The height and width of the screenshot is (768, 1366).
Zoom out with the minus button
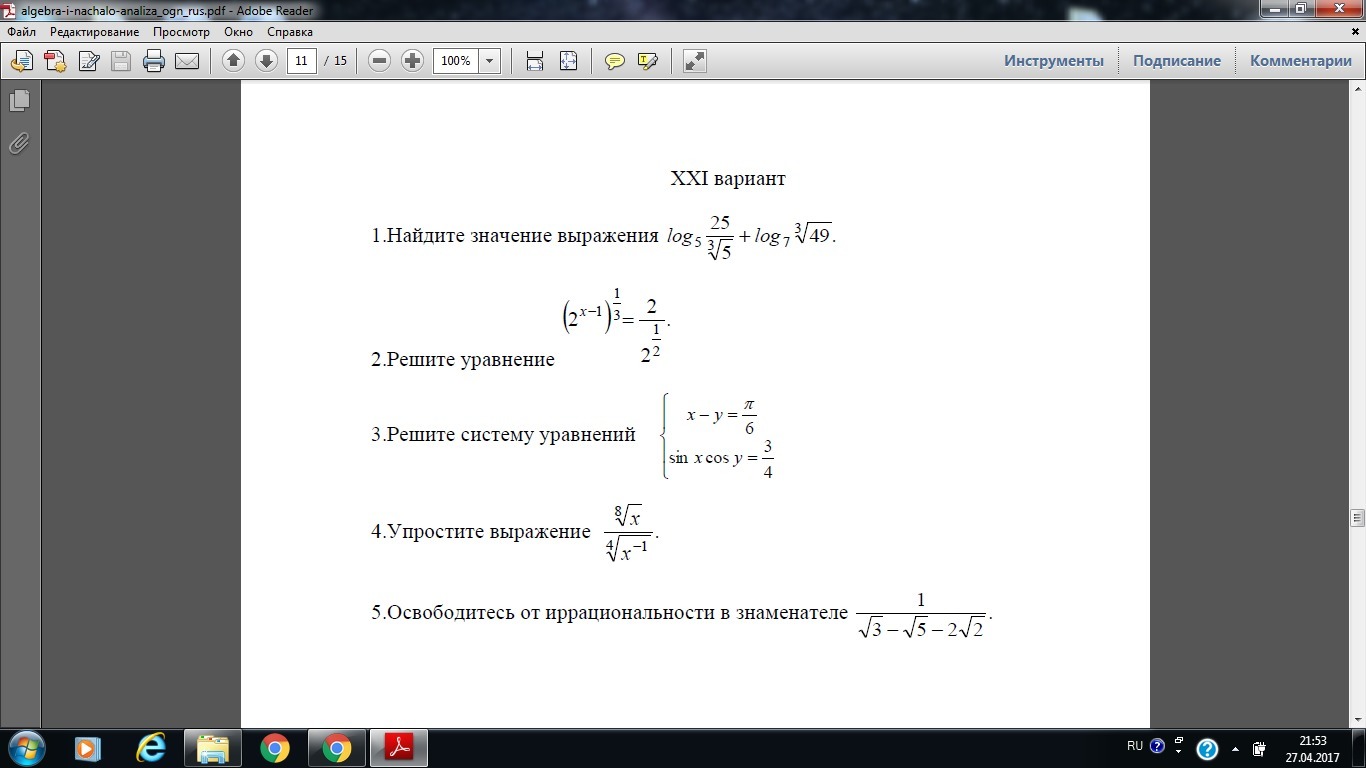click(379, 61)
